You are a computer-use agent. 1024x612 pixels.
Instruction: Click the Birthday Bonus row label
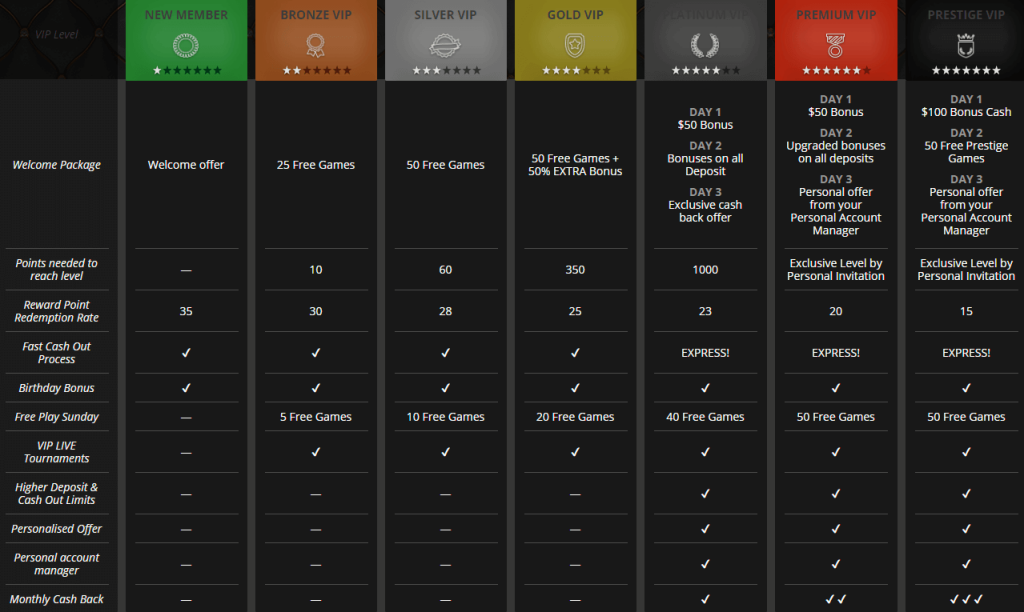(x=57, y=388)
